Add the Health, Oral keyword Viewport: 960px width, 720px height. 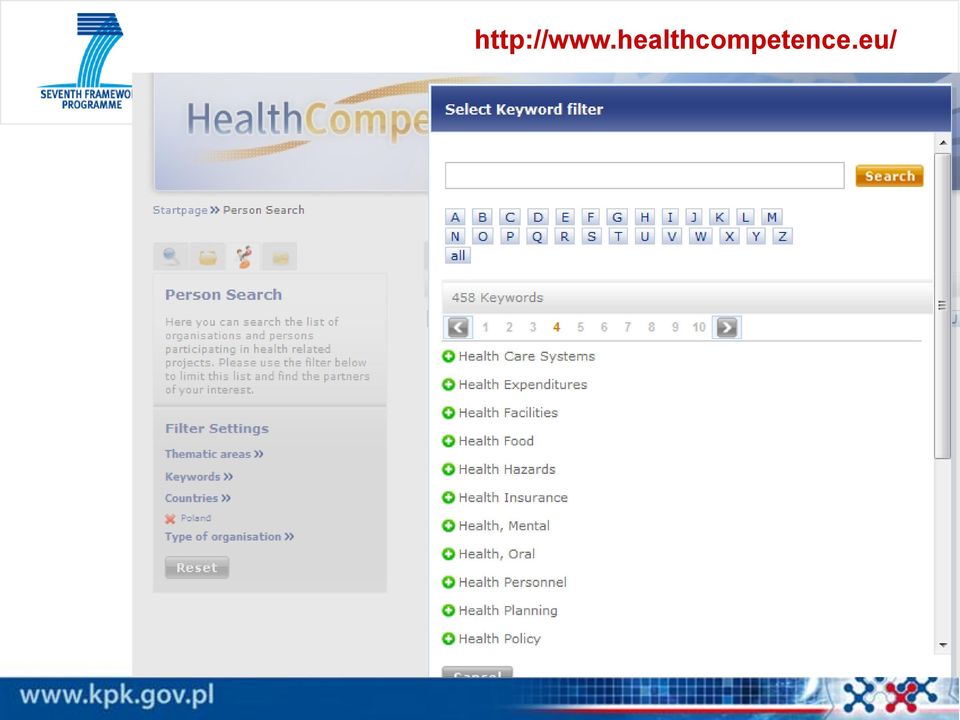coord(448,553)
